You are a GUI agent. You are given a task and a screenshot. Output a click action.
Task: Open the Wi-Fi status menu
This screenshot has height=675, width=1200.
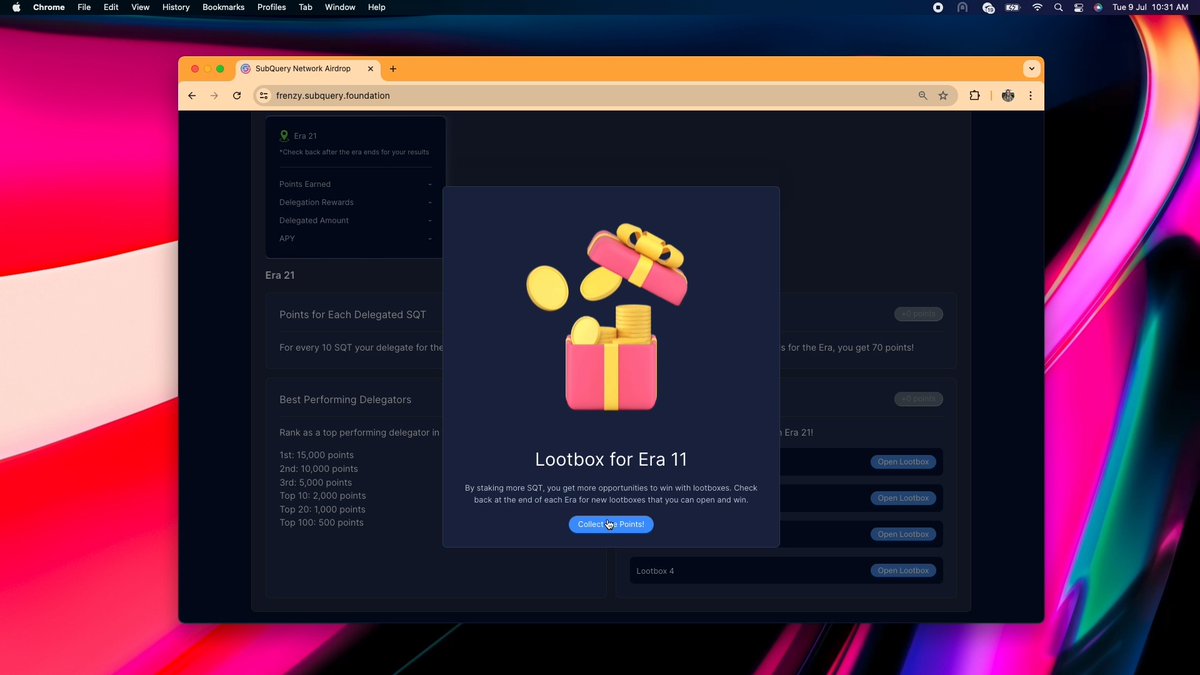point(1037,7)
